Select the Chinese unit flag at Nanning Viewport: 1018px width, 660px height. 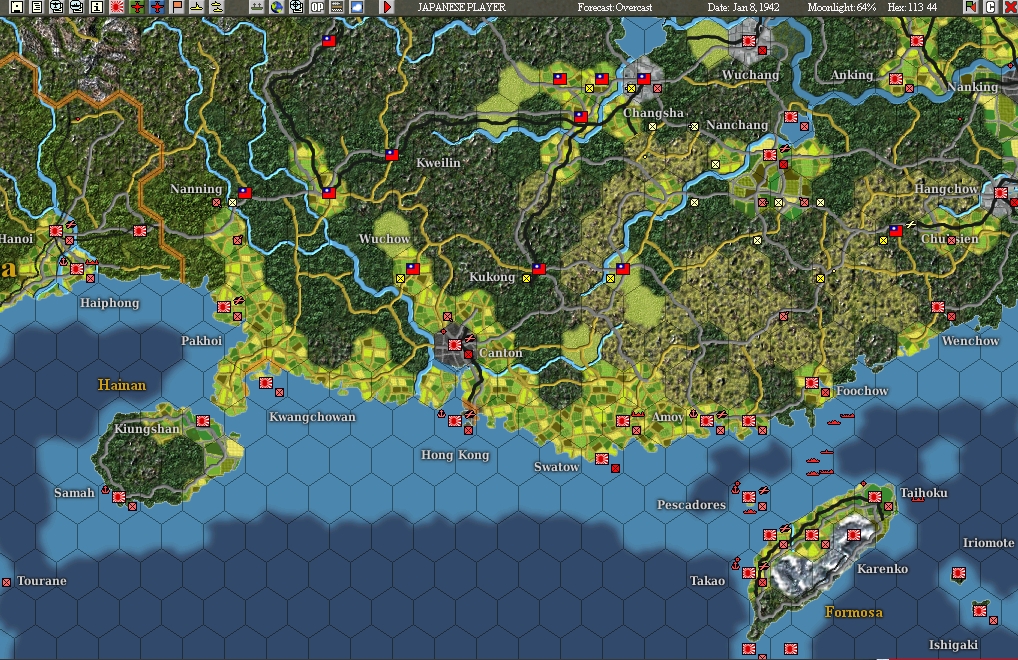click(x=245, y=193)
